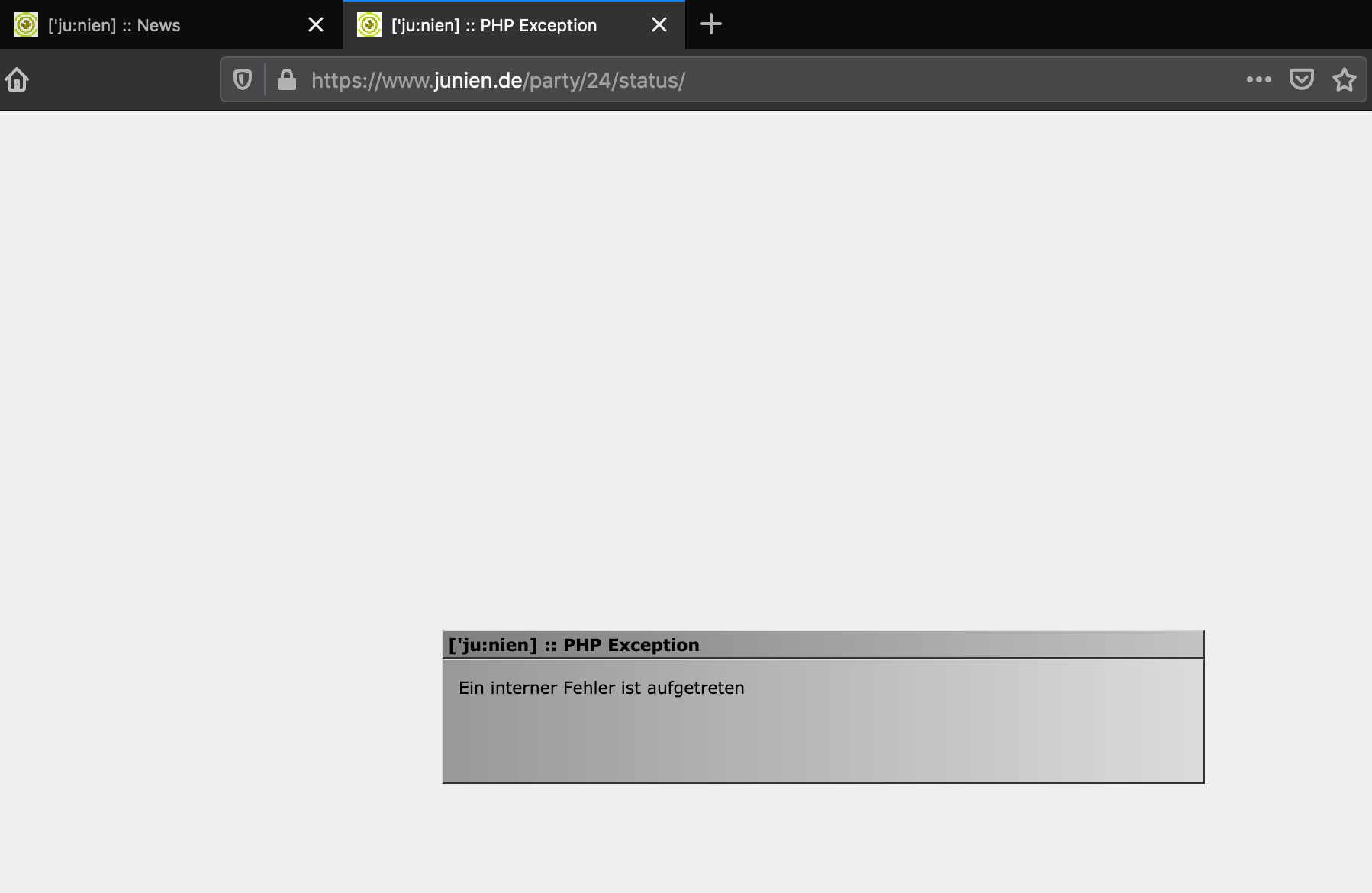Bookmark this page with the star icon
This screenshot has height=893, width=1372.
(x=1344, y=79)
